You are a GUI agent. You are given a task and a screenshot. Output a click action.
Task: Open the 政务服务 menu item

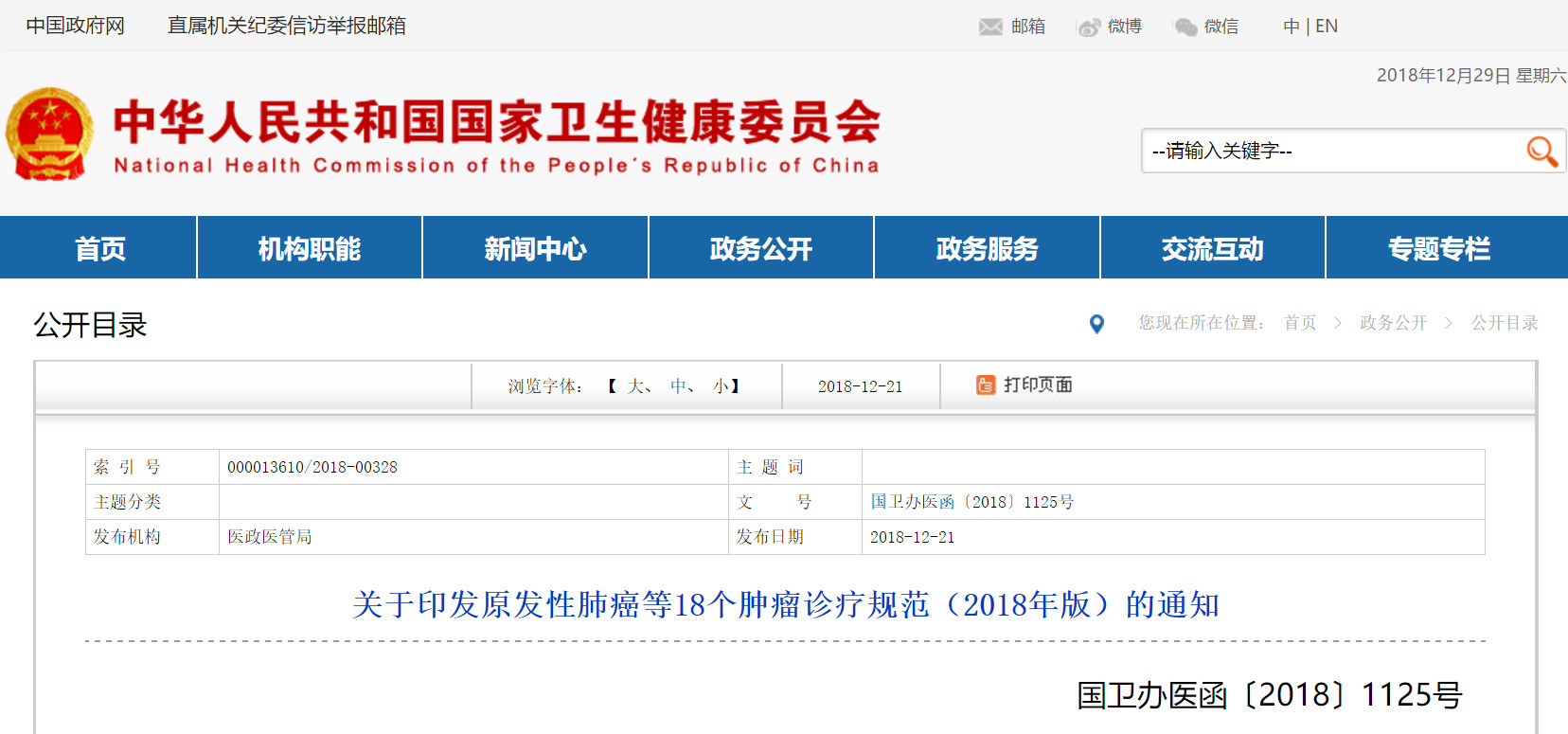(987, 248)
